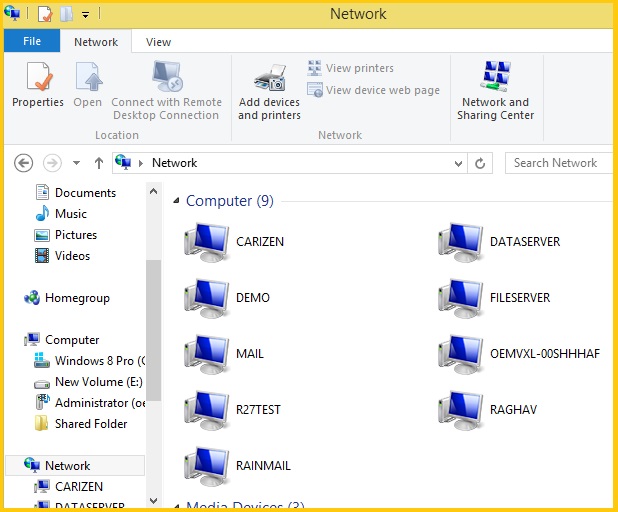Open Network and Sharing Center
Viewport: 618px width, 512px height.
[495, 91]
